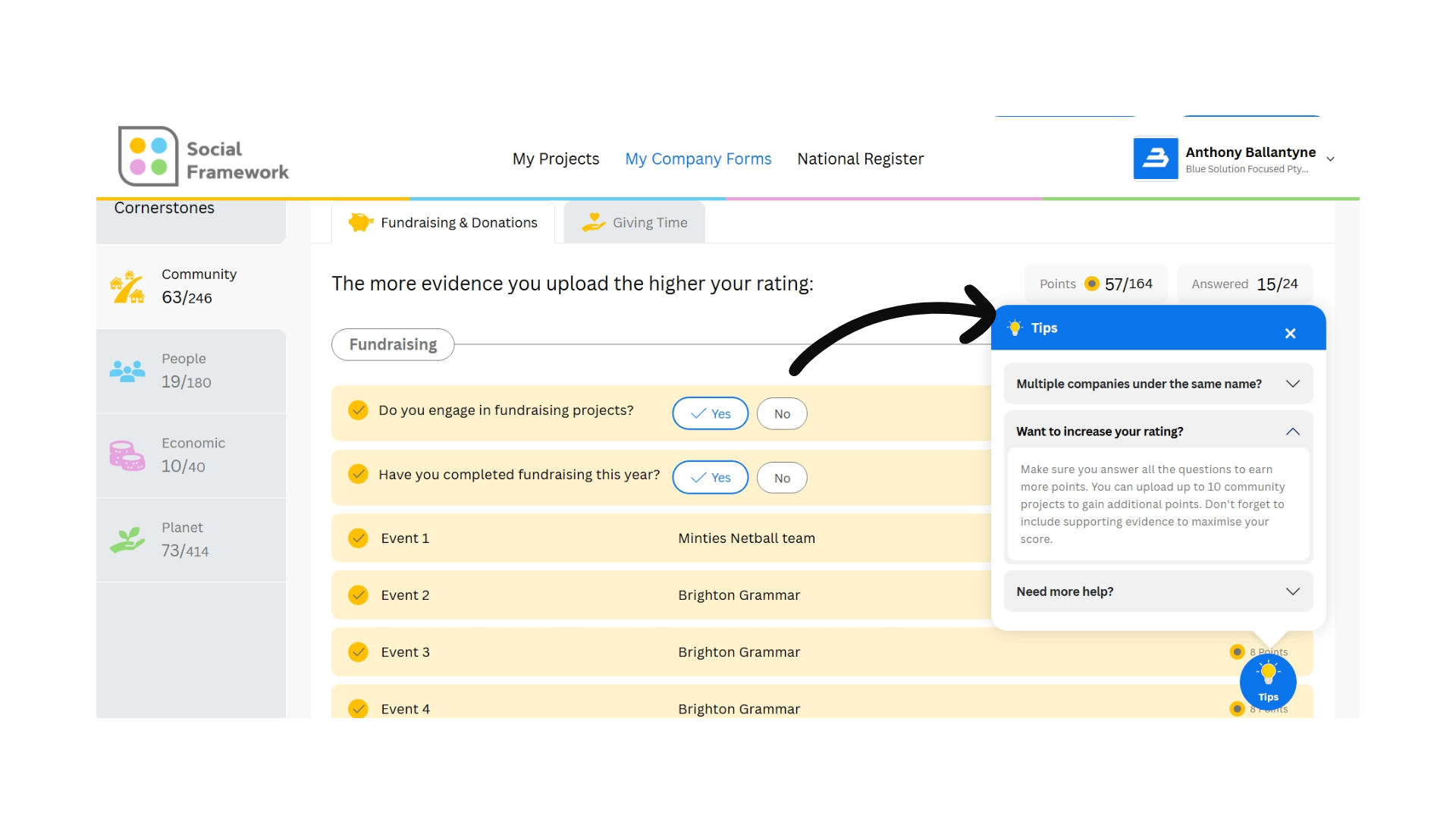Open My Company Forms menu item
Screen dimensions: 1456x819
[x=698, y=158]
